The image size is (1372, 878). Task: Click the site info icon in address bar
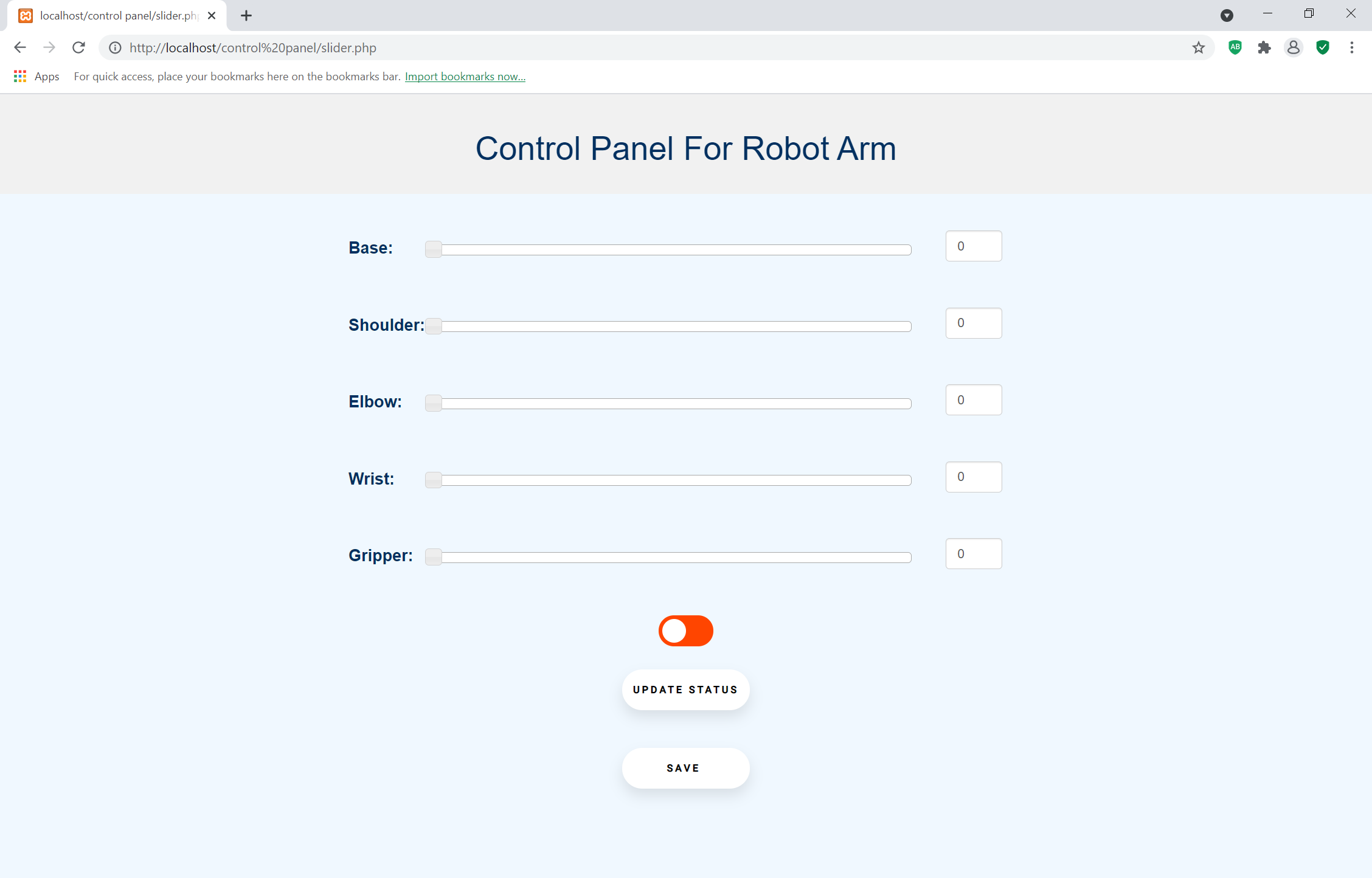pos(115,47)
